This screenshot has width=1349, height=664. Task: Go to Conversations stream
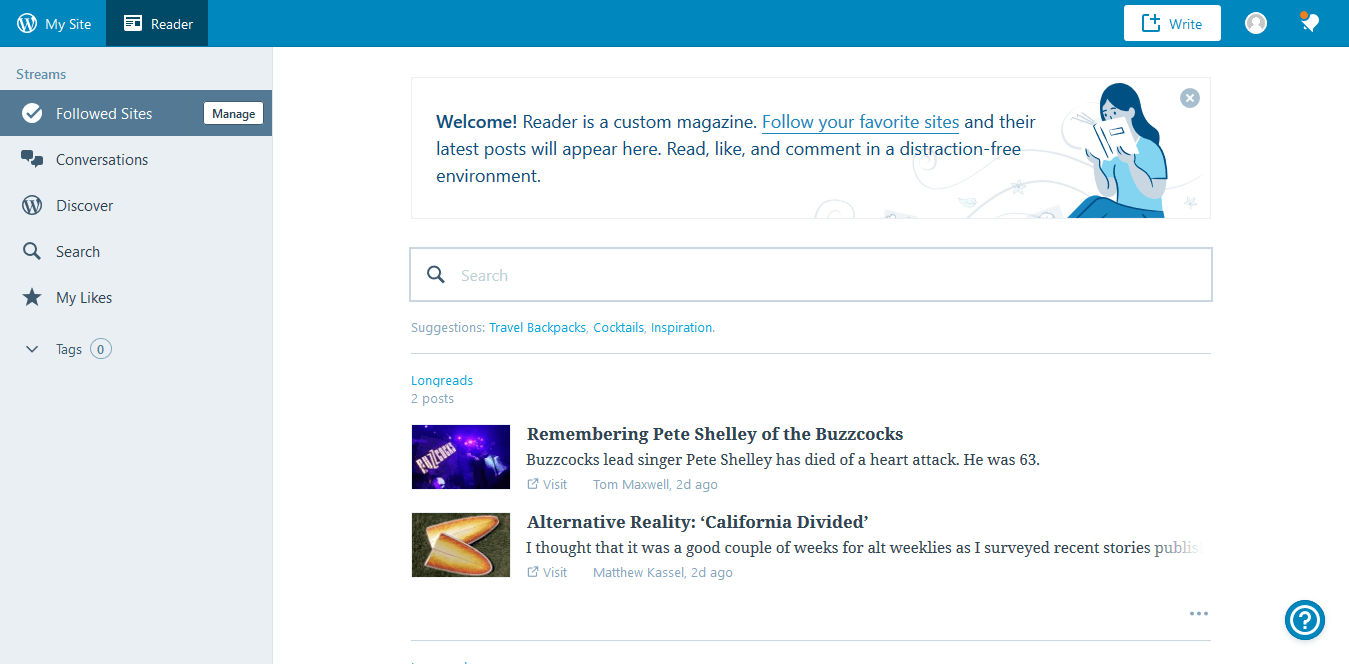[x=102, y=160]
